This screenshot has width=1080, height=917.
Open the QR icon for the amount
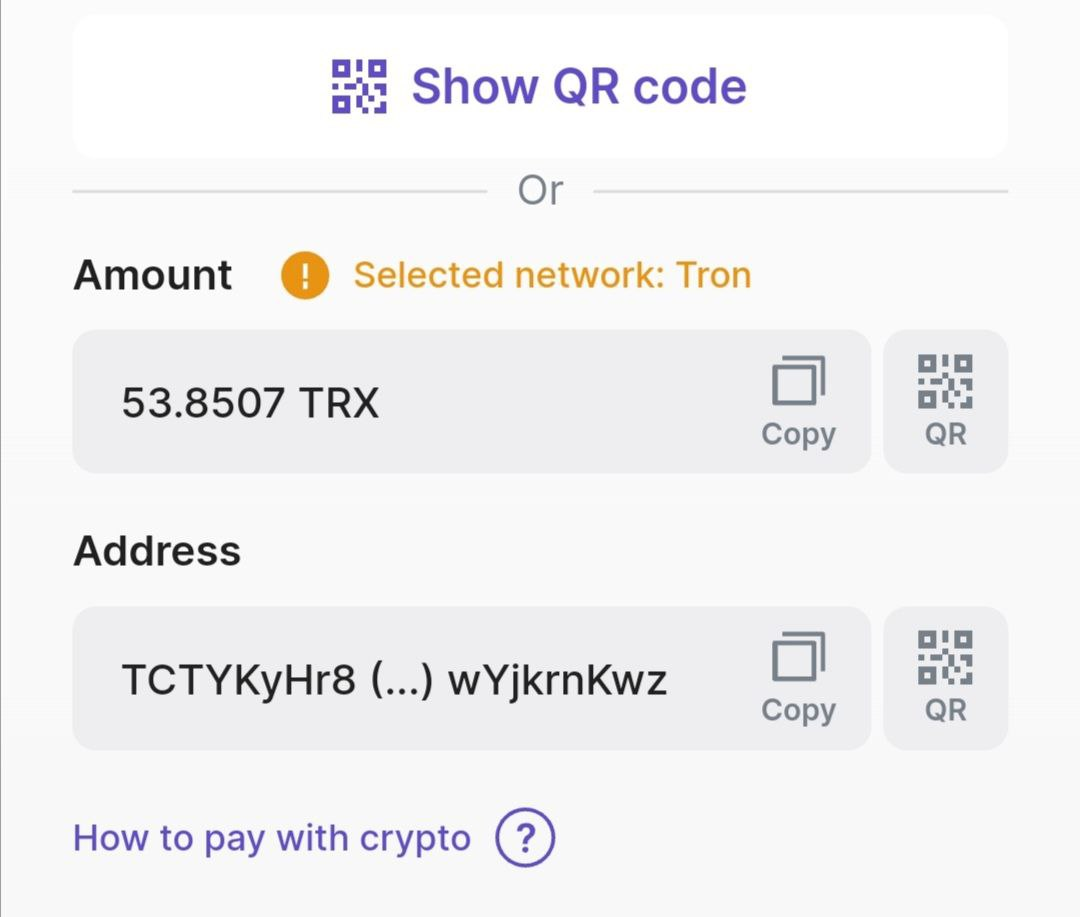[x=945, y=382]
